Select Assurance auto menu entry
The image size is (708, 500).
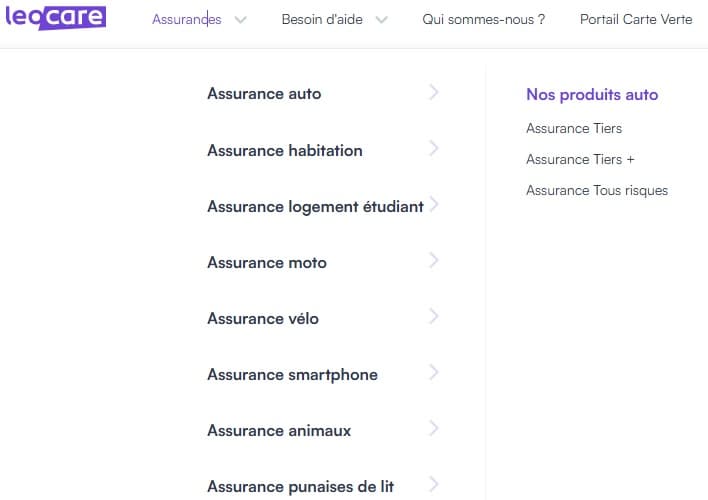[x=264, y=94]
